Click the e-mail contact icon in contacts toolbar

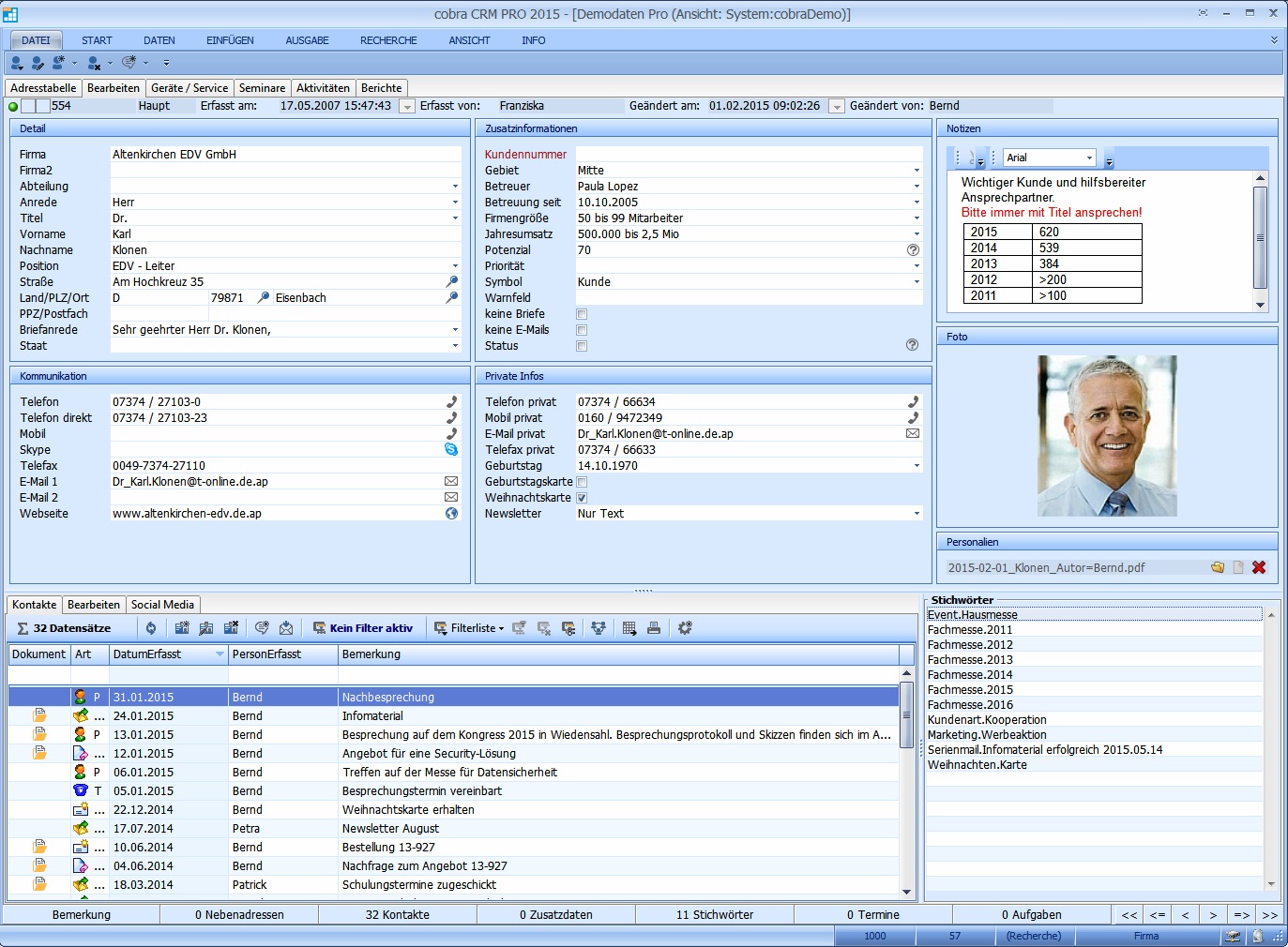[286, 628]
